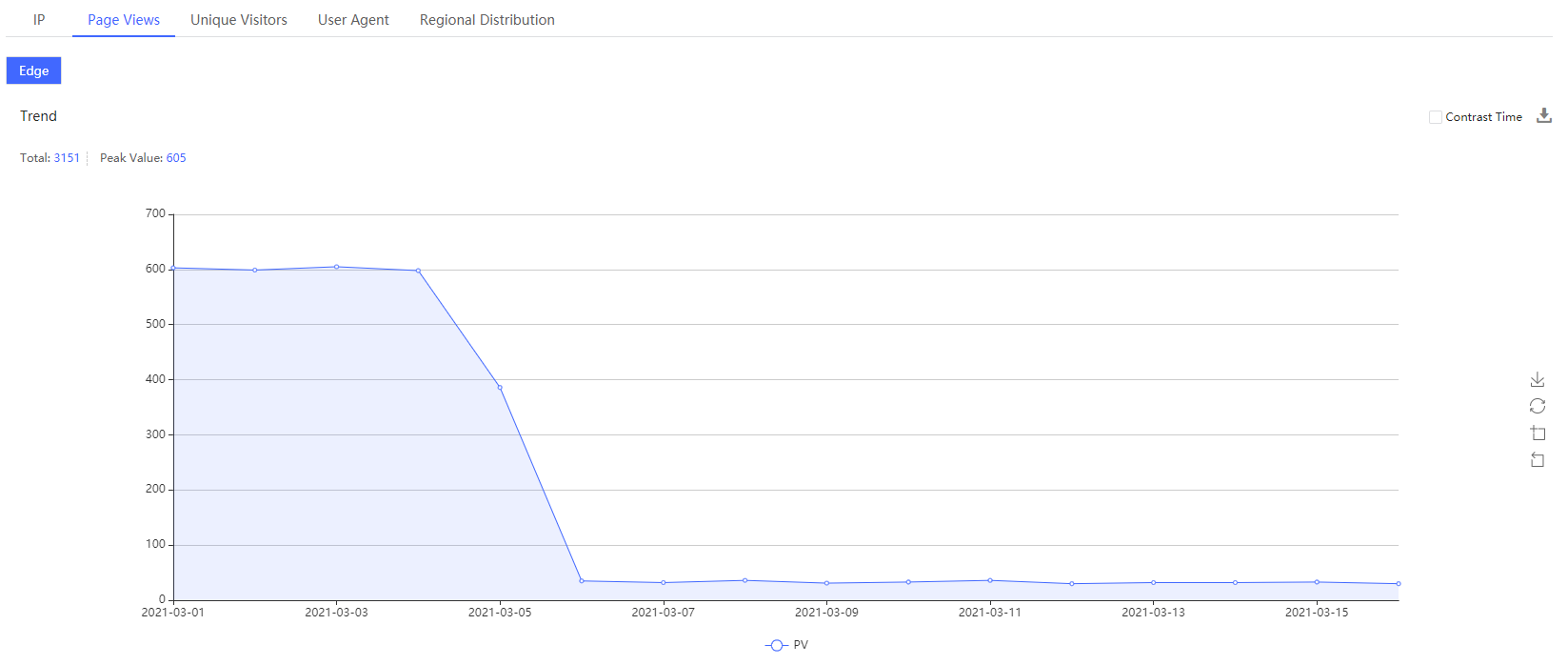The width and height of the screenshot is (1568, 665).
Task: Save the chart as an image
Action: pos(1538,379)
